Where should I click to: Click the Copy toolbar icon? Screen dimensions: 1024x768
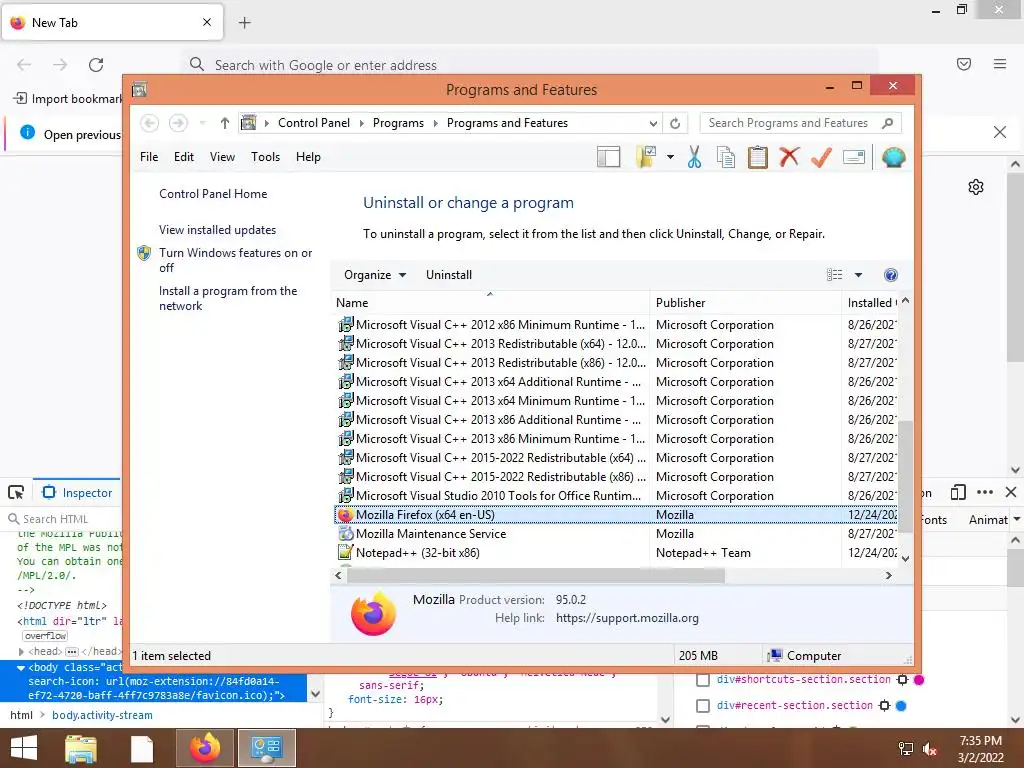click(x=726, y=157)
